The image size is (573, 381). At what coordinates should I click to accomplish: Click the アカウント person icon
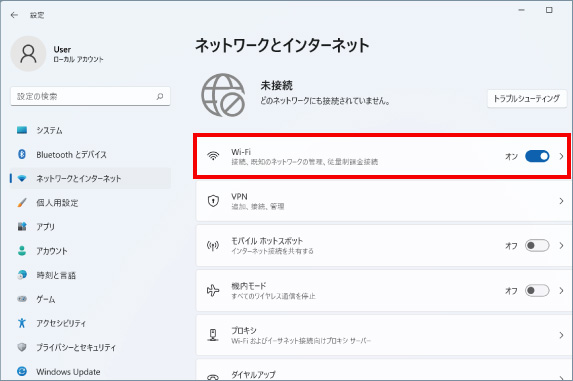coord(22,251)
